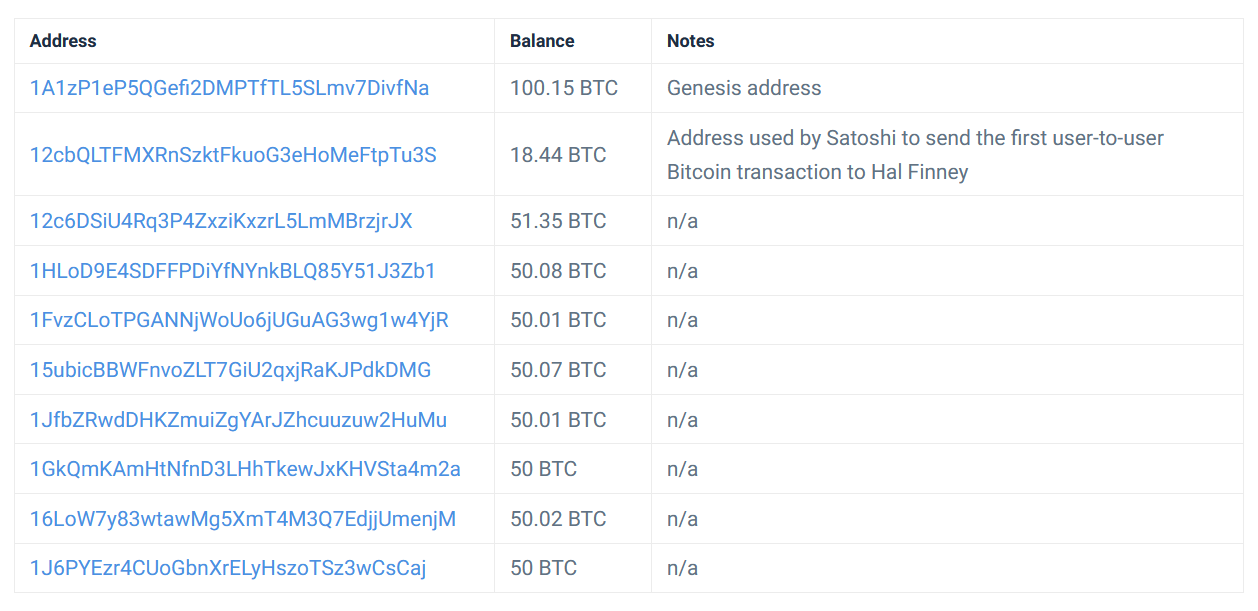Click the 51.35 BTC balance value

point(558,221)
